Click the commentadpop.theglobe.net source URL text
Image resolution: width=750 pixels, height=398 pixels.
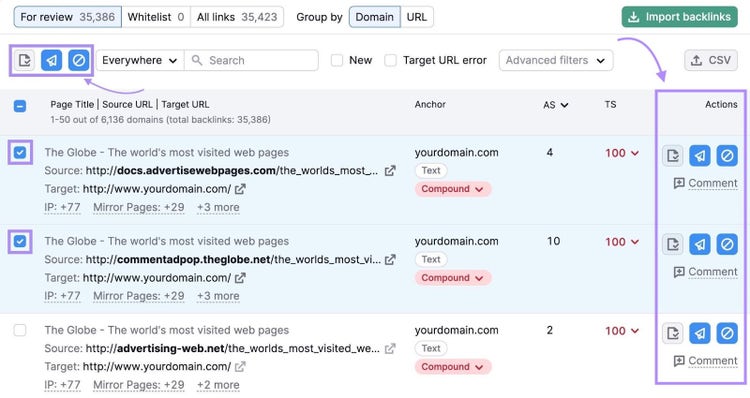coord(233,260)
